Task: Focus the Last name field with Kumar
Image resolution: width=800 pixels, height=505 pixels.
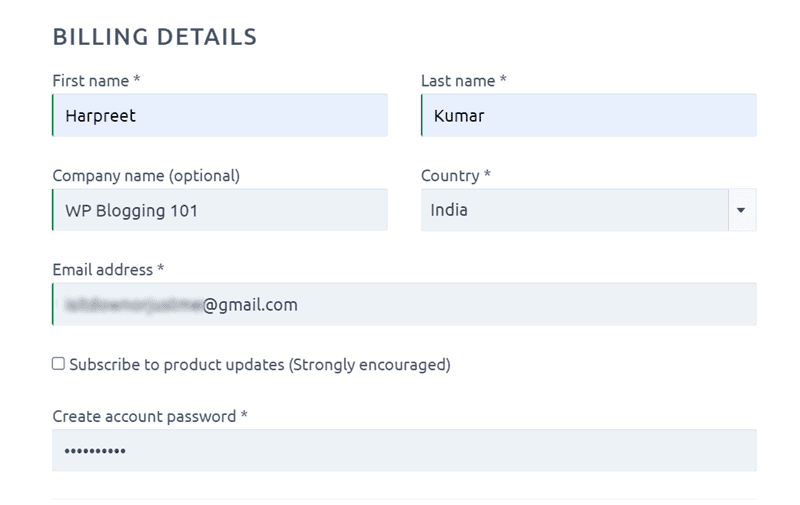Action: coord(588,115)
